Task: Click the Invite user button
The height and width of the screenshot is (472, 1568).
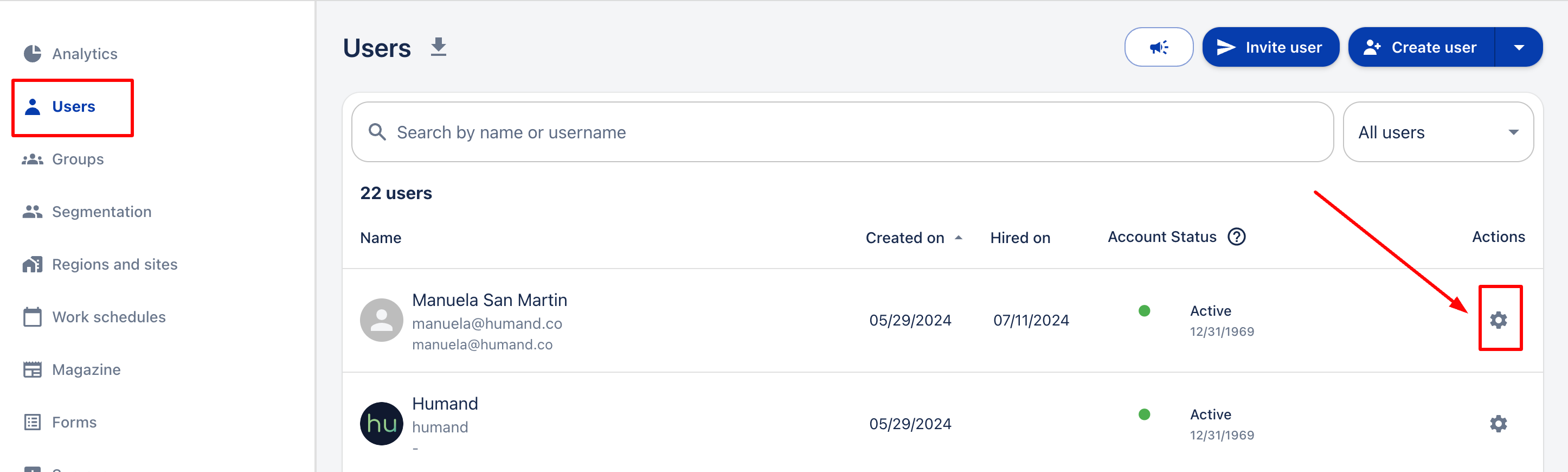Action: [1270, 48]
